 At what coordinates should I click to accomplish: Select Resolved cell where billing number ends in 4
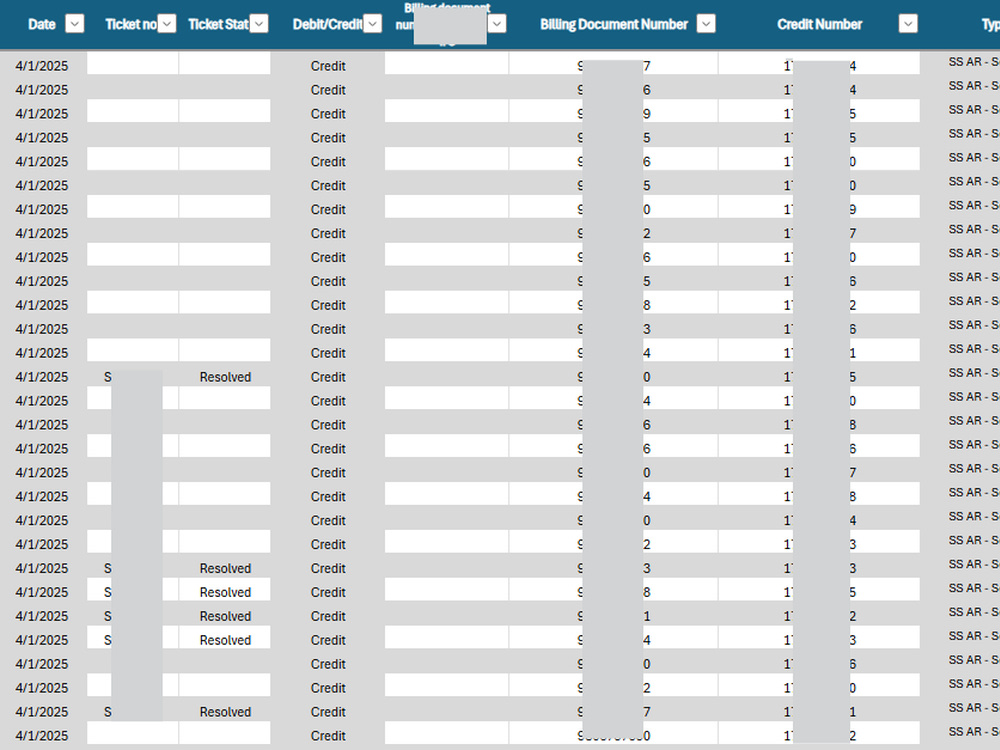pos(225,640)
